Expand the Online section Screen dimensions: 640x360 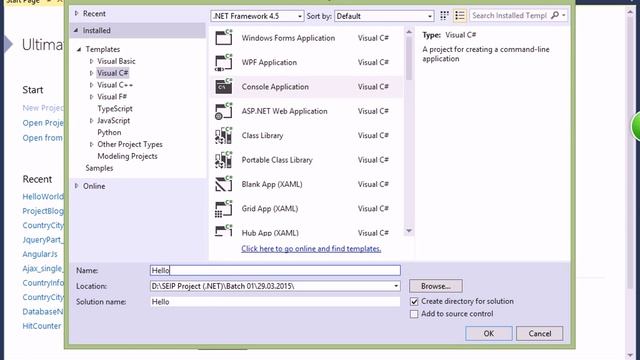point(76,186)
